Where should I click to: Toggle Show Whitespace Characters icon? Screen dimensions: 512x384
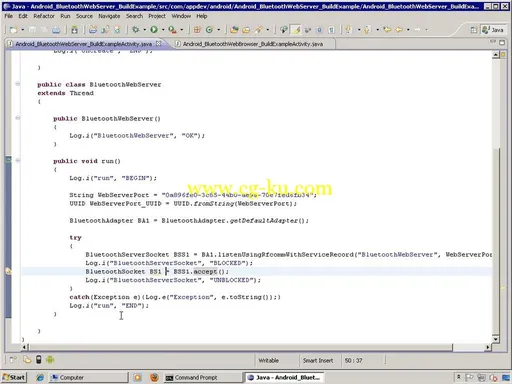click(x=331, y=30)
